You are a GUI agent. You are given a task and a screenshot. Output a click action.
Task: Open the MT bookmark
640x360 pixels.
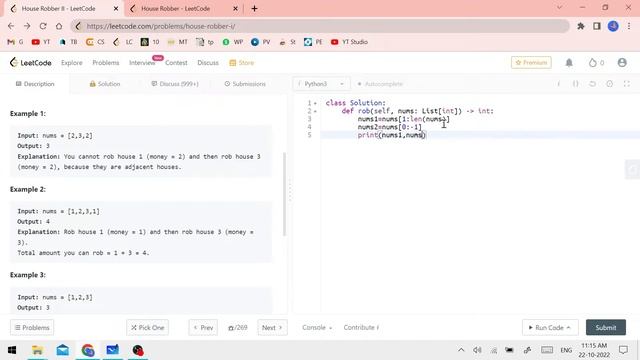click(x=178, y=42)
